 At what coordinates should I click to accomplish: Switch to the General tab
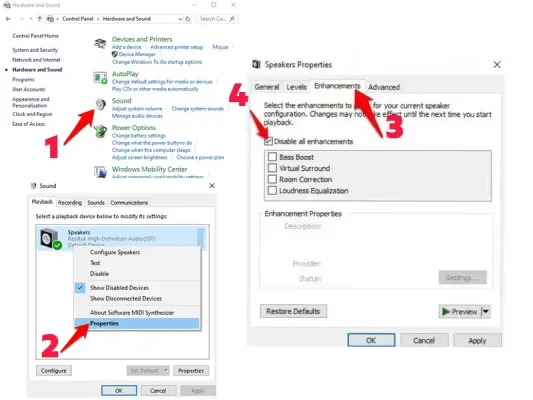click(267, 87)
